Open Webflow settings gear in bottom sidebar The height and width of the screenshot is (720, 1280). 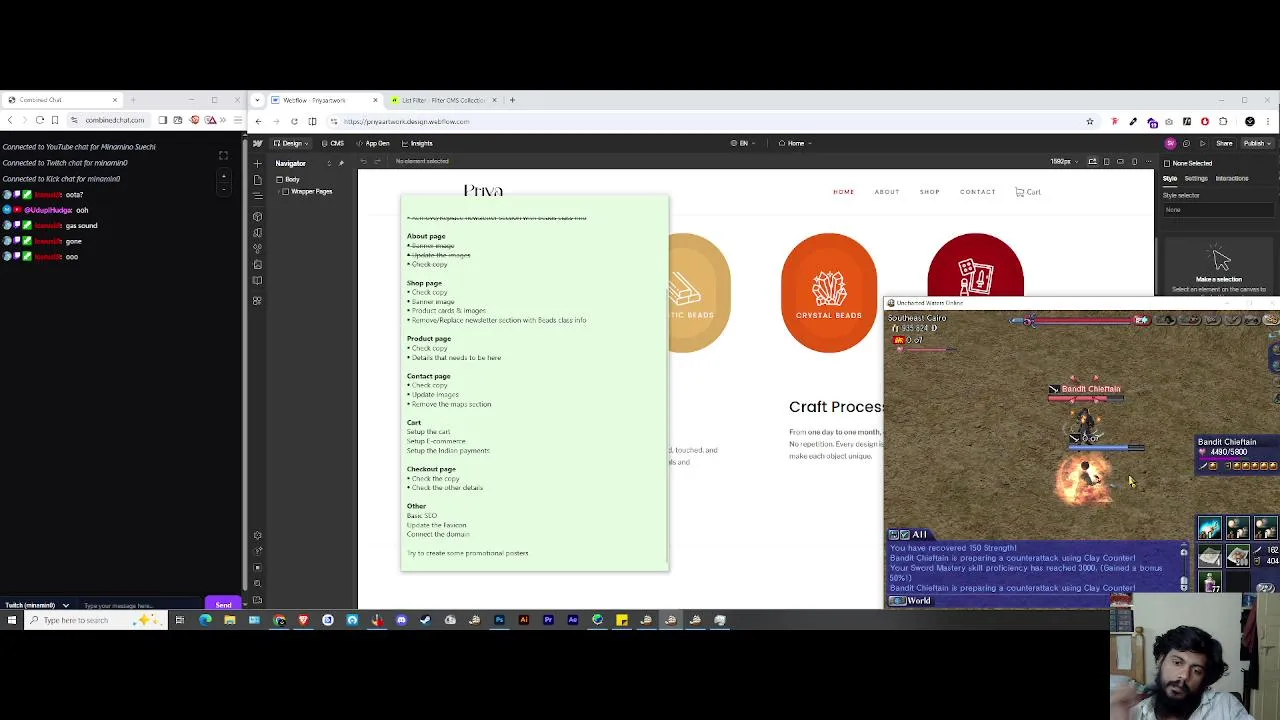point(257,535)
